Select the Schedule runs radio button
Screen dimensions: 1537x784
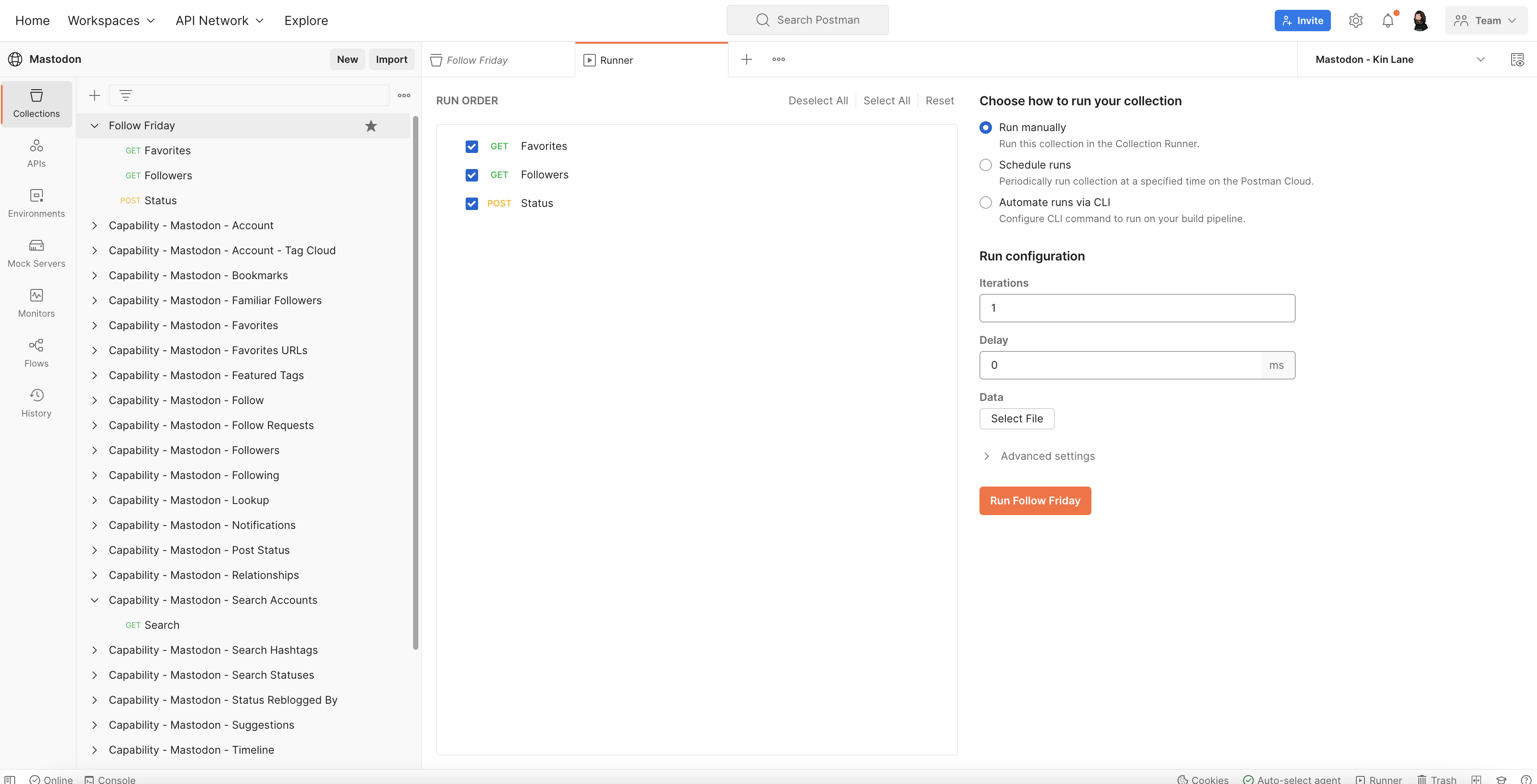pos(986,165)
